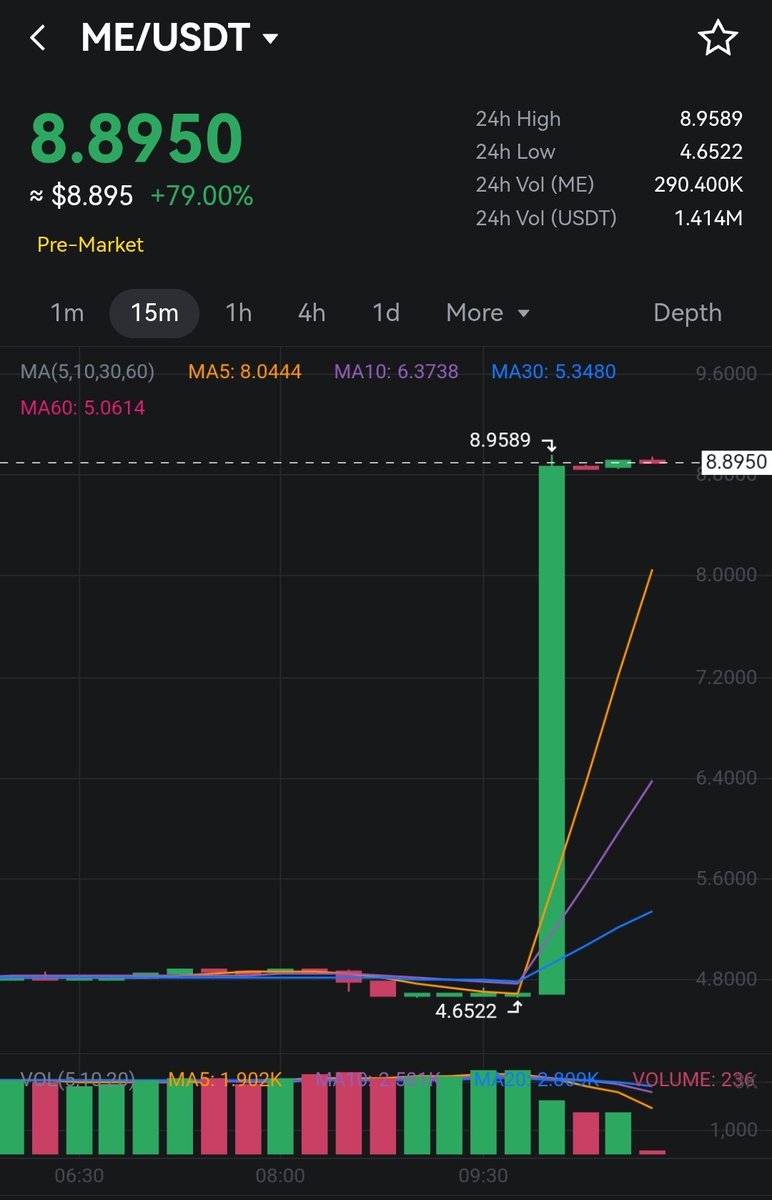Click the 08:00 time axis label
The width and height of the screenshot is (772, 1200).
[x=280, y=1175]
